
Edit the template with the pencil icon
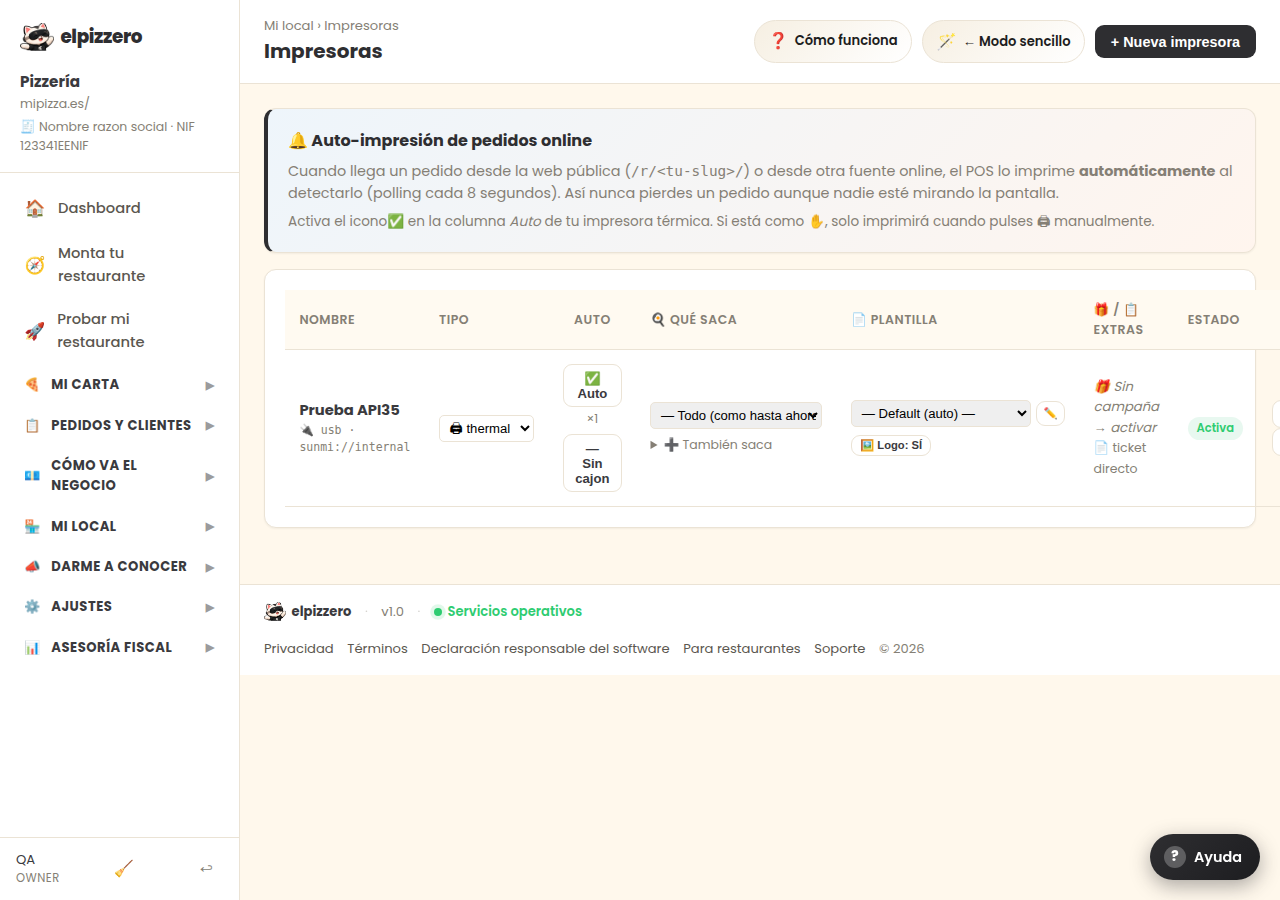pyautogui.click(x=1050, y=413)
